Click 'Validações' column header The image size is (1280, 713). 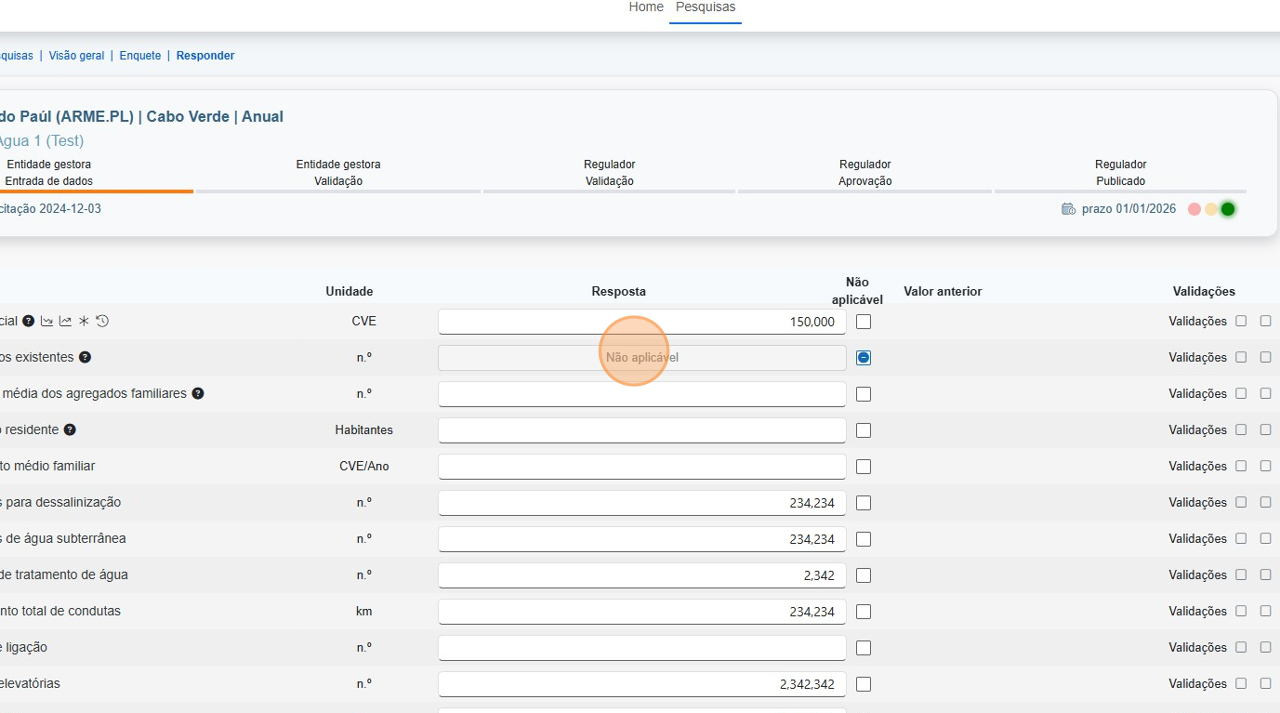1204,292
